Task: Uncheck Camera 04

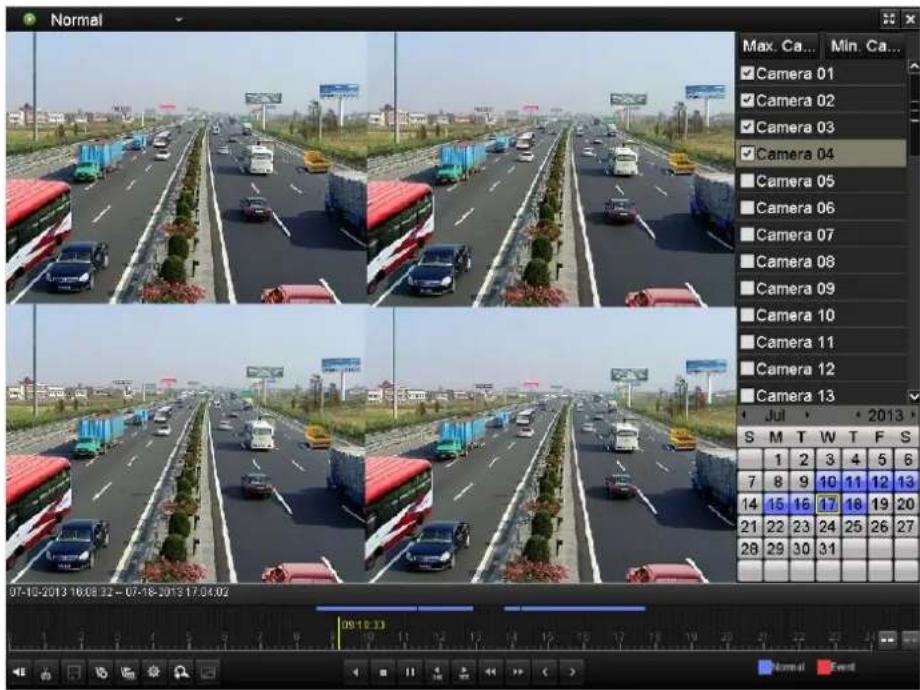Action: tap(747, 153)
